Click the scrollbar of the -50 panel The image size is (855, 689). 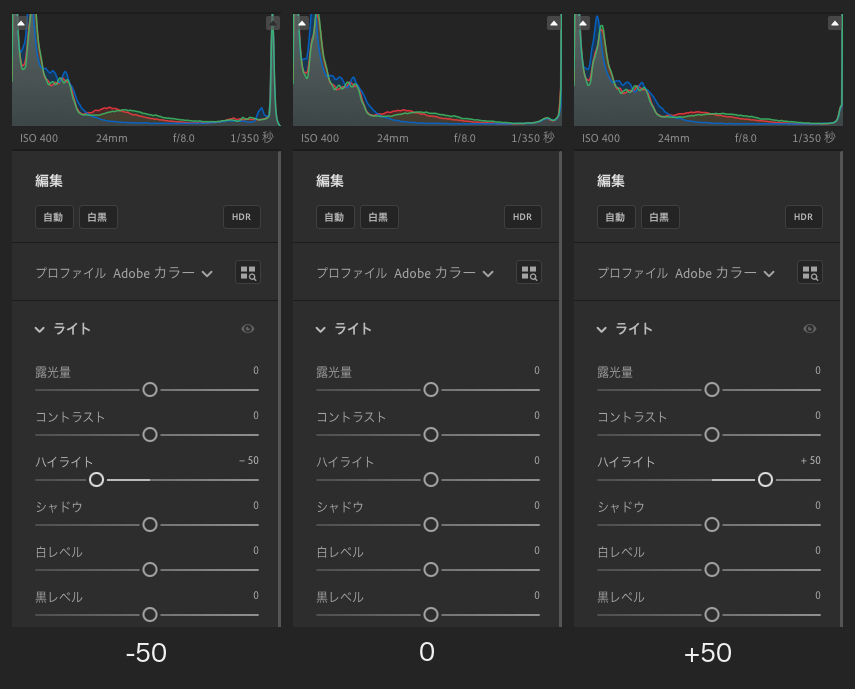[x=280, y=389]
